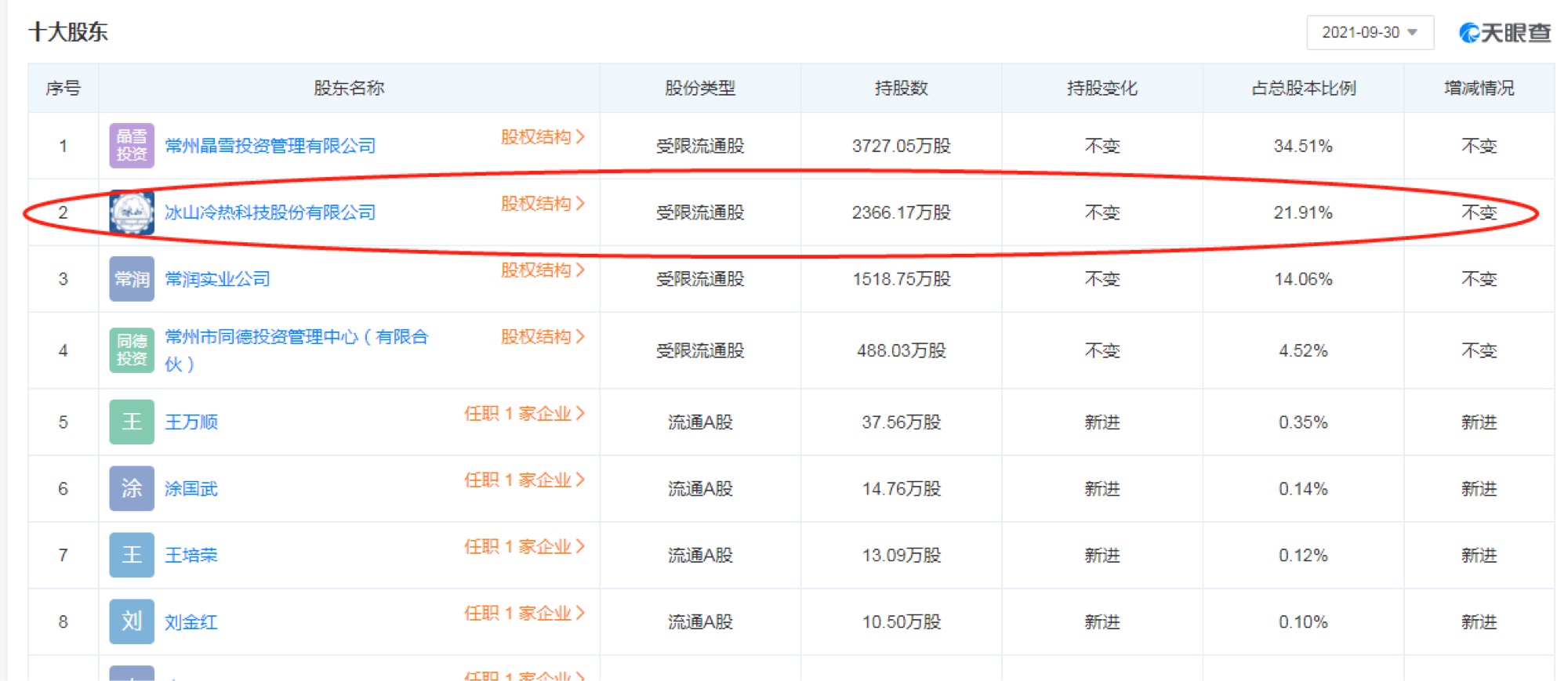The height and width of the screenshot is (681, 1568).
Task: Select the 14.06% share ratio cell
Action: tap(1303, 280)
